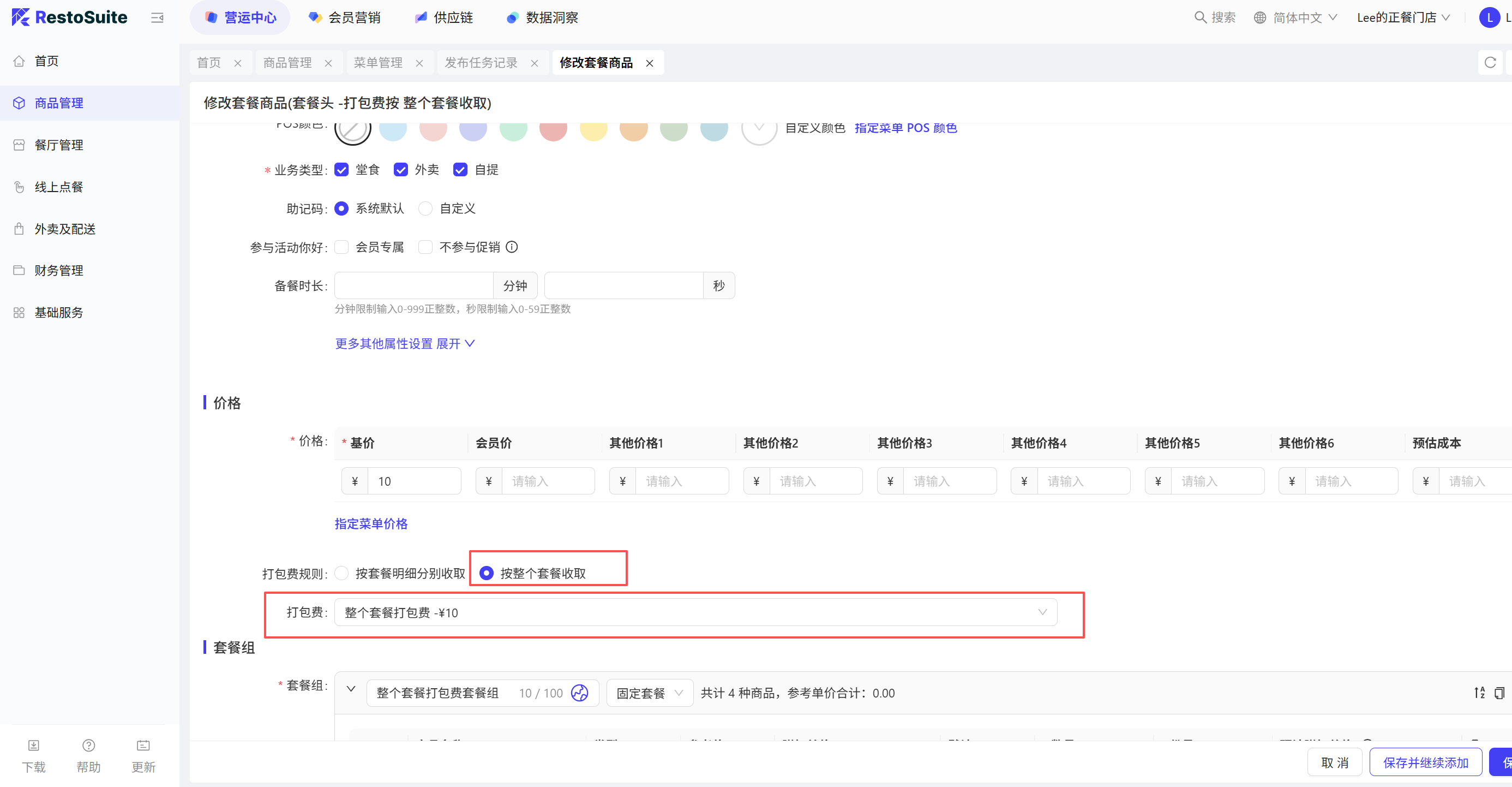
Task: Open the search magnifier icon
Action: [x=1201, y=17]
